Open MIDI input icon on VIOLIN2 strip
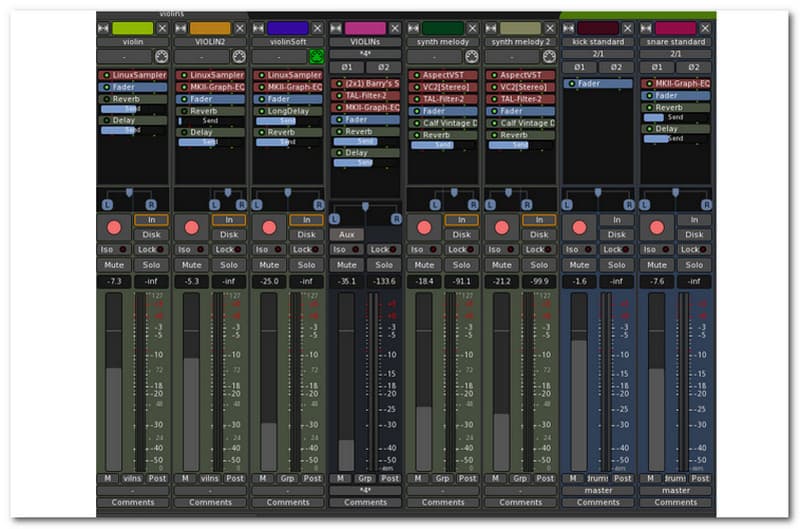The image size is (800, 529). (239, 57)
